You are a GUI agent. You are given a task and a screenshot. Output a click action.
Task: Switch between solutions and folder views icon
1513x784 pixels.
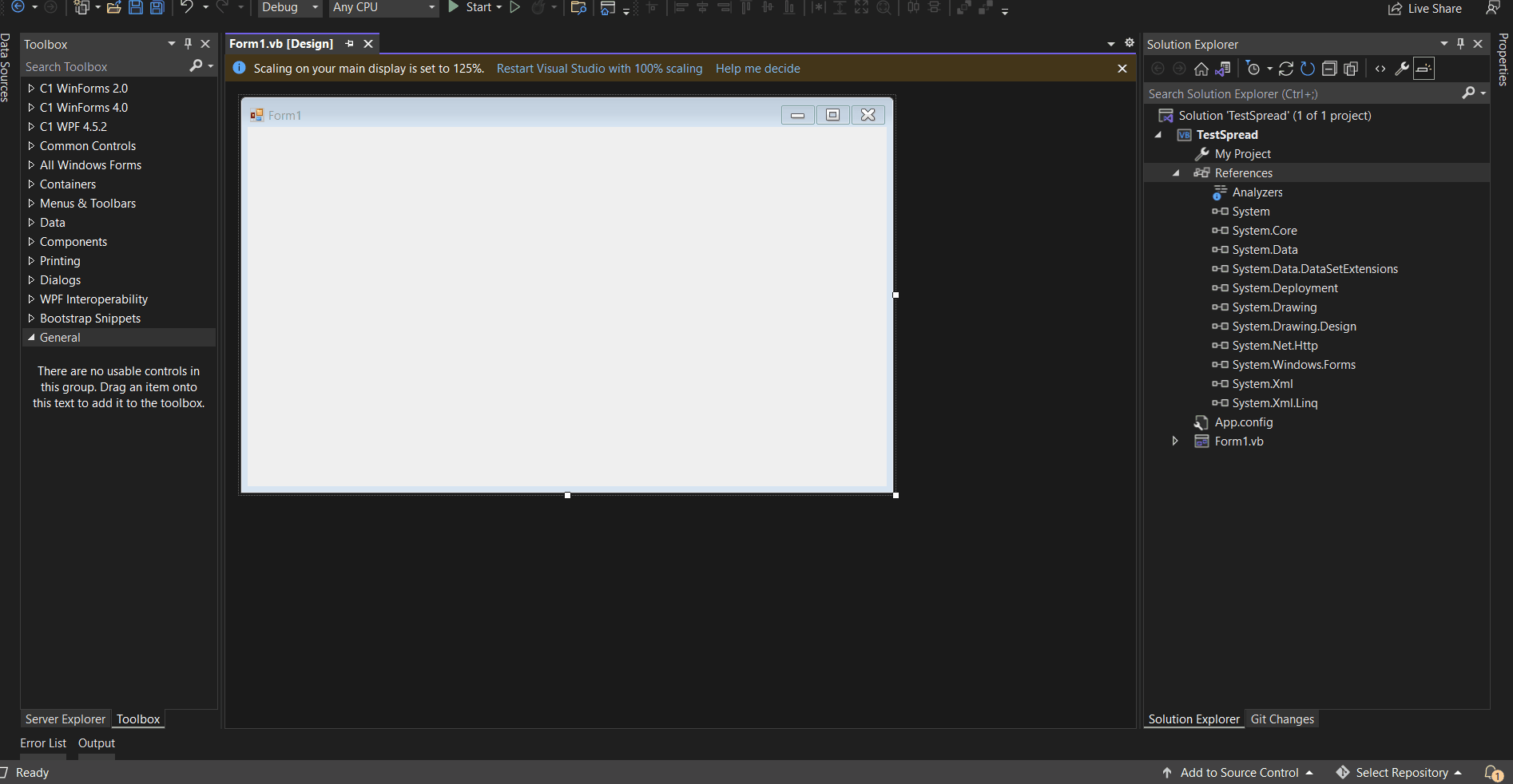pyautogui.click(x=1223, y=69)
